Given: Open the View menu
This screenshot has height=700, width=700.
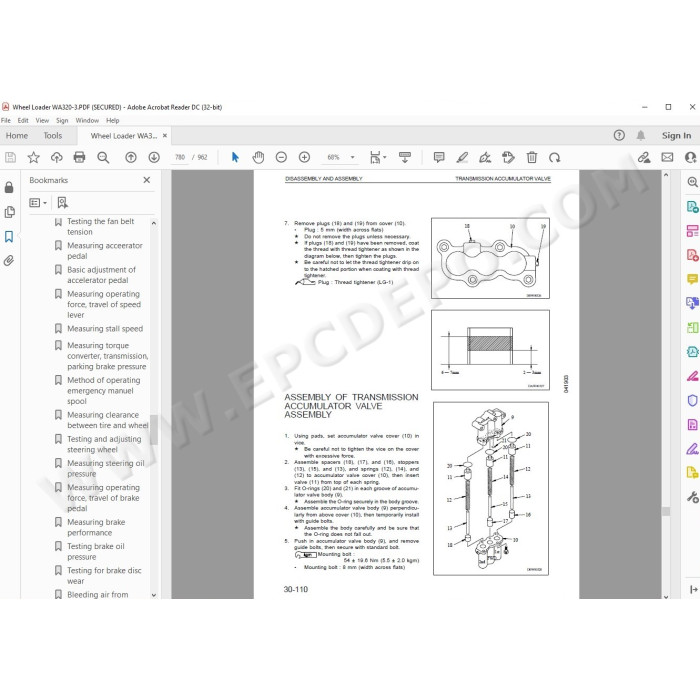Looking at the screenshot, I should point(42,121).
